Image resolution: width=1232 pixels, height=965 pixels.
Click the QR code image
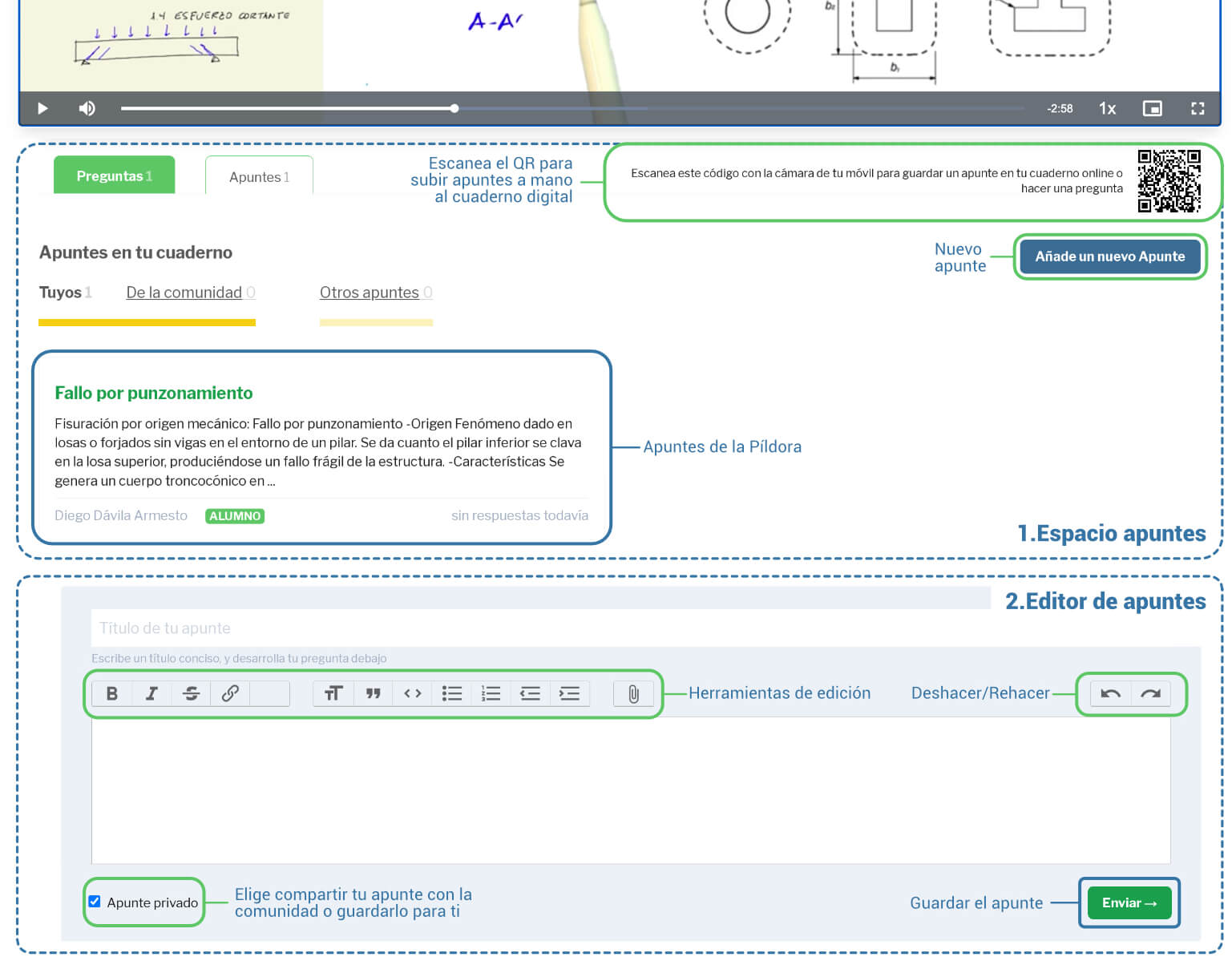coord(1169,180)
